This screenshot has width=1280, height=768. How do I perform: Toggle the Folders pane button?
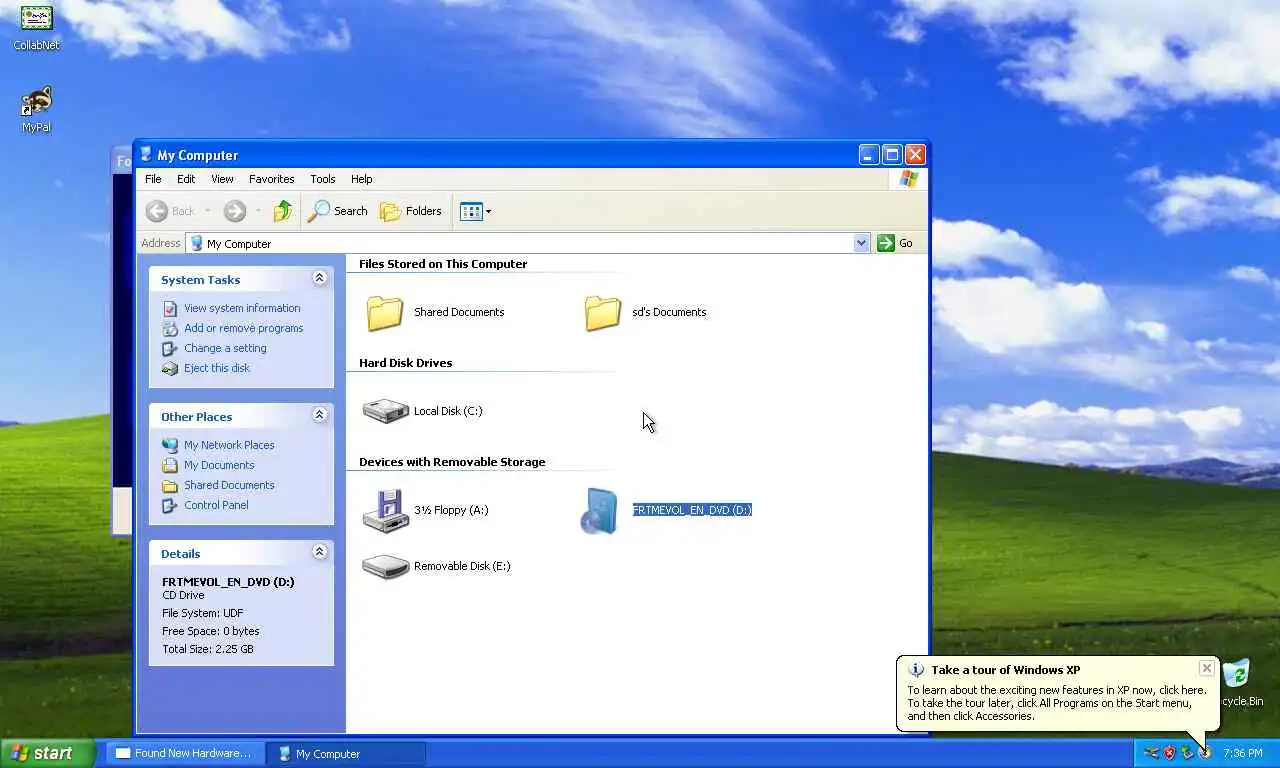point(411,211)
